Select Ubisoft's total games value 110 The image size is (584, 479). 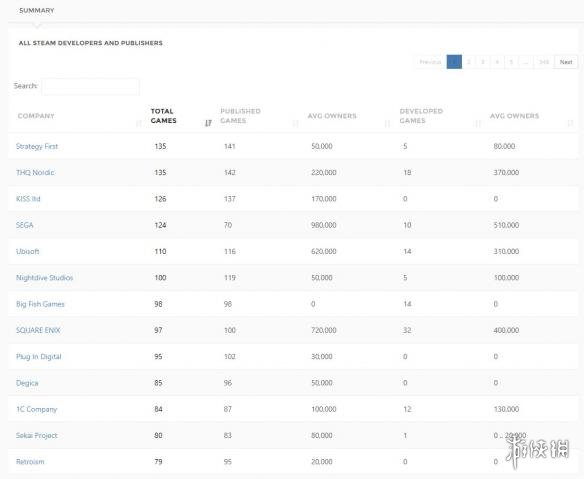160,251
